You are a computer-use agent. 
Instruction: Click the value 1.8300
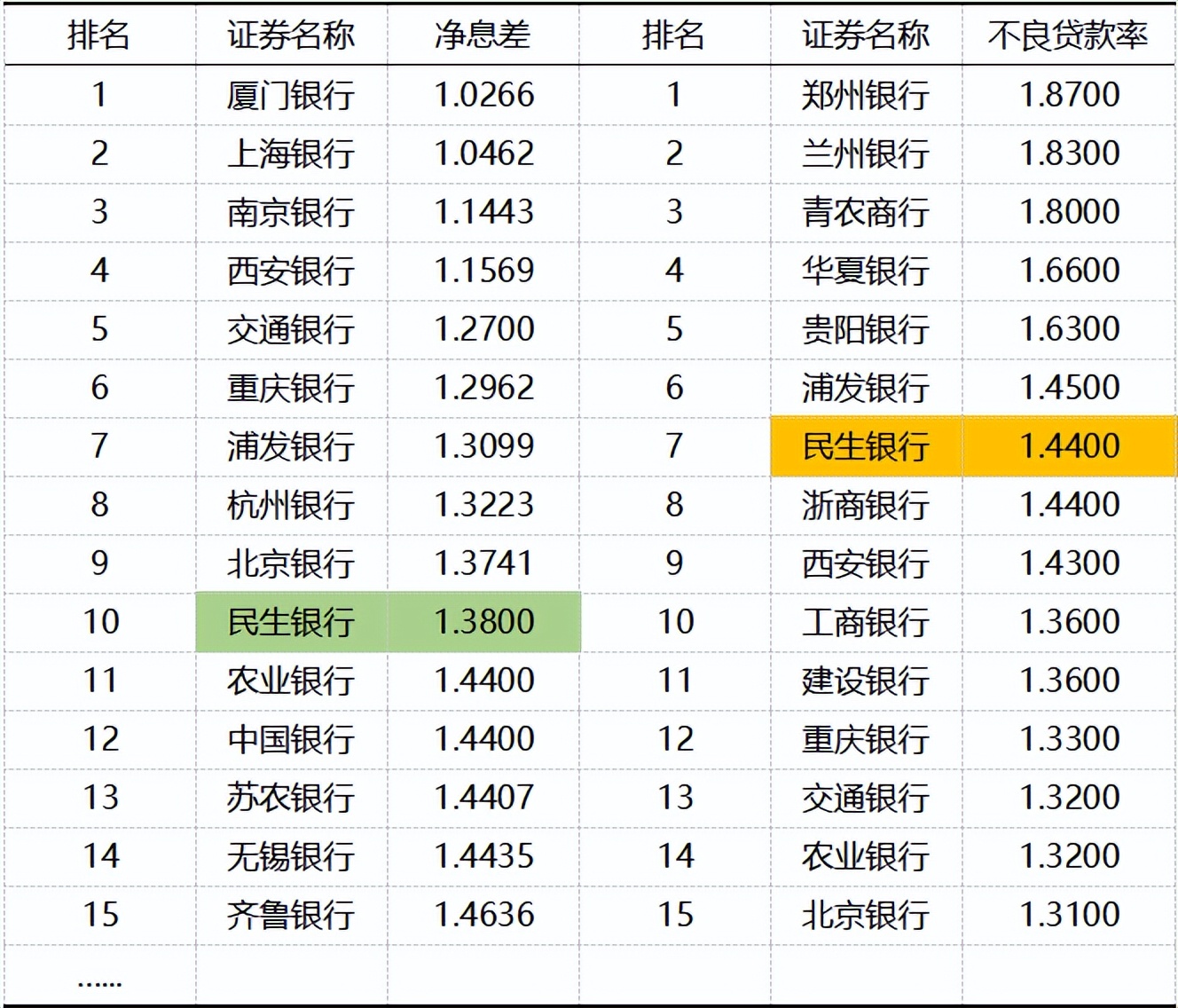pyautogui.click(x=1070, y=153)
